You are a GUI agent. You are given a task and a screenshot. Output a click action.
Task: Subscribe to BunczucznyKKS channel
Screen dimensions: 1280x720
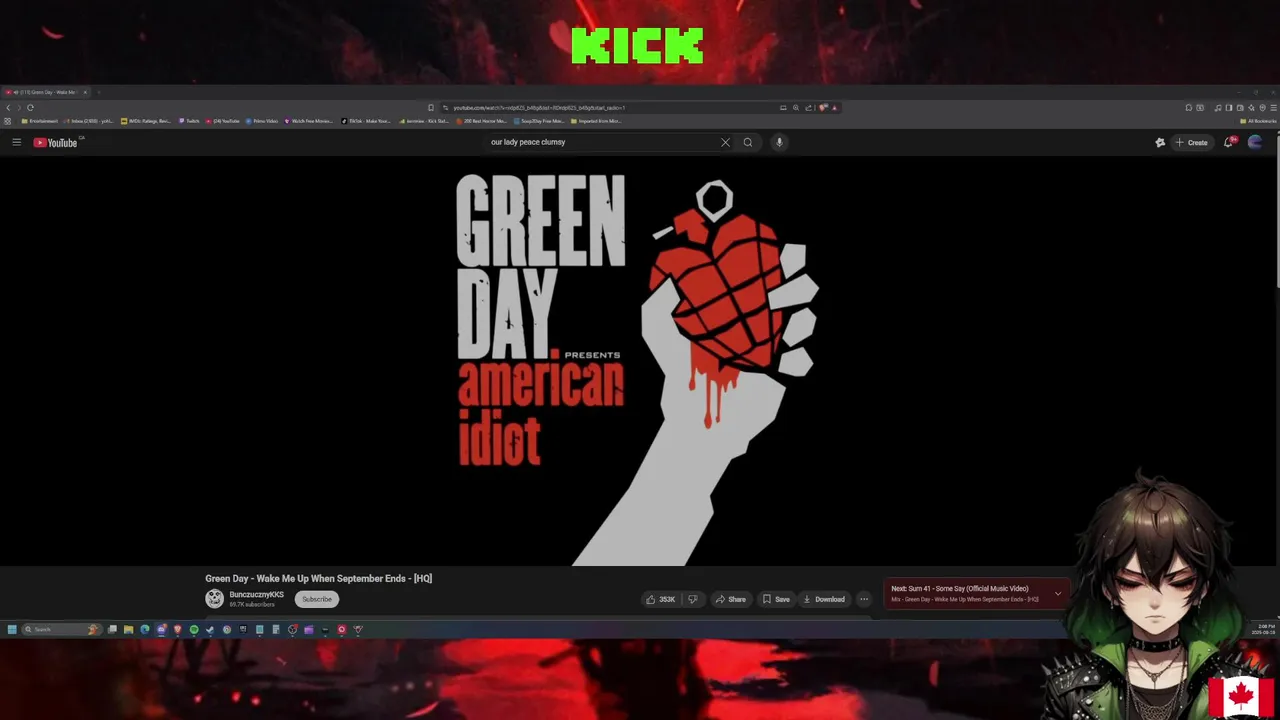pos(317,599)
